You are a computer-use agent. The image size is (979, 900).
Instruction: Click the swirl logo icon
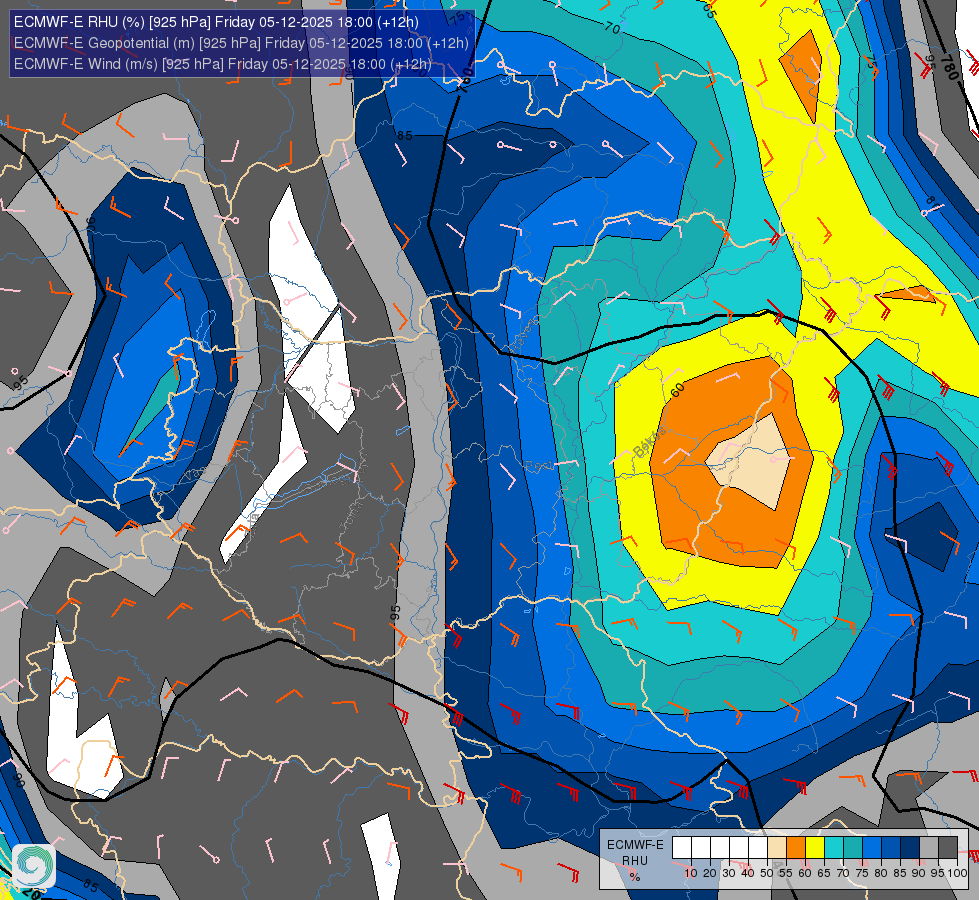pyautogui.click(x=34, y=865)
